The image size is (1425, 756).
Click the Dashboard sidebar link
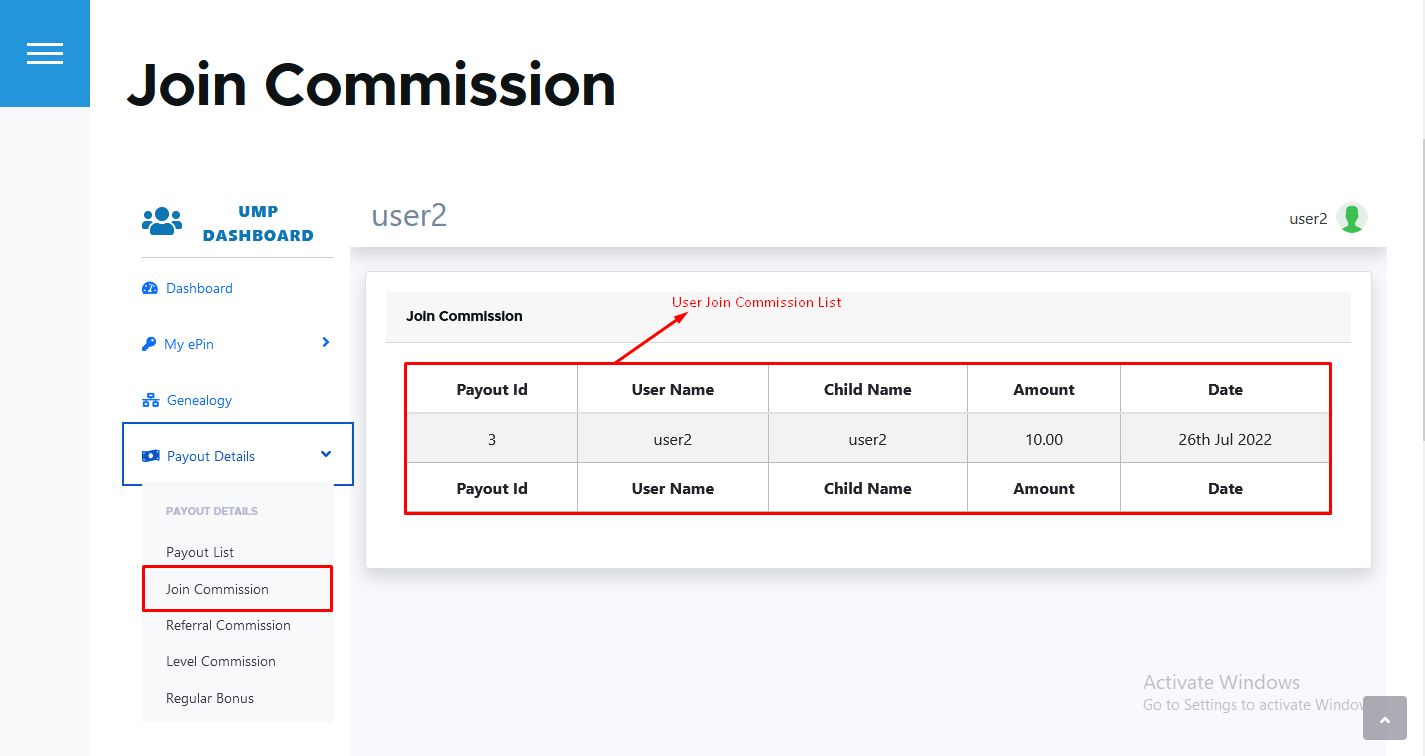pyautogui.click(x=199, y=288)
